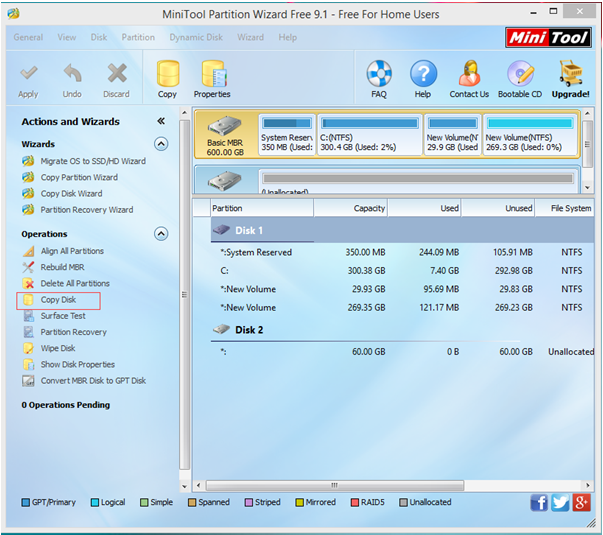Select New Volume(NTFS) 269.3 GB partition block

point(530,135)
